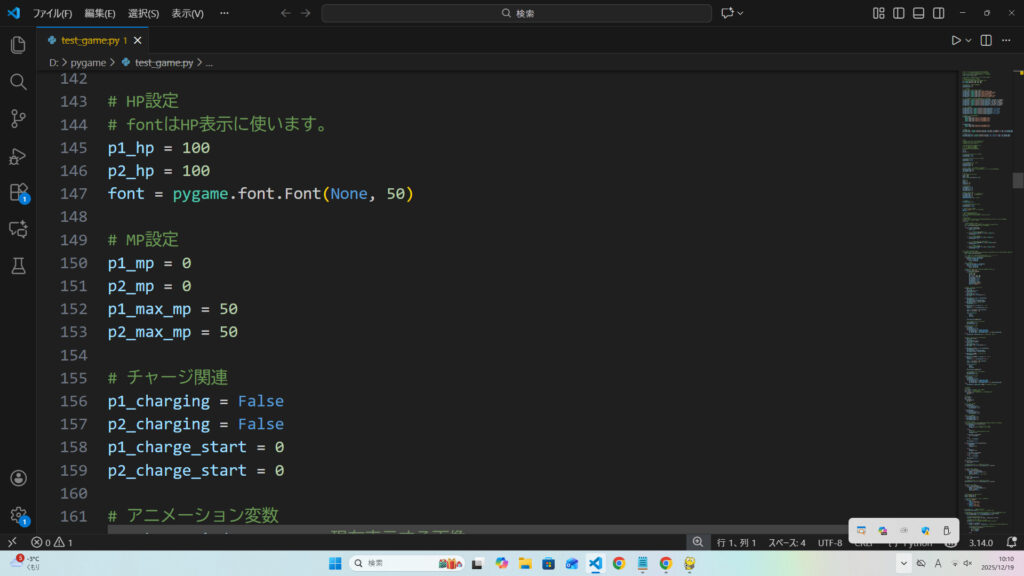Toggle the secondary side bar visibility
1024x576 pixels.
tap(939, 13)
